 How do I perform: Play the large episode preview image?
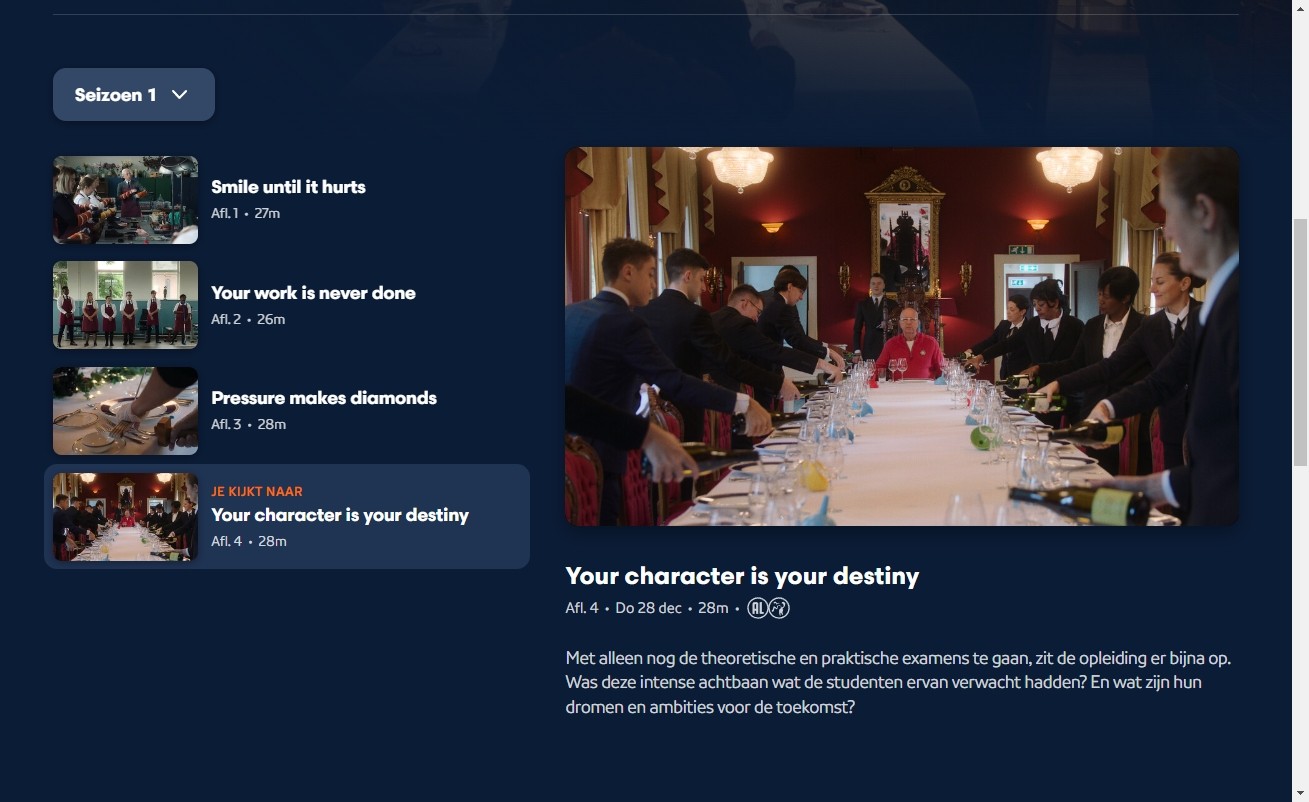click(x=902, y=336)
